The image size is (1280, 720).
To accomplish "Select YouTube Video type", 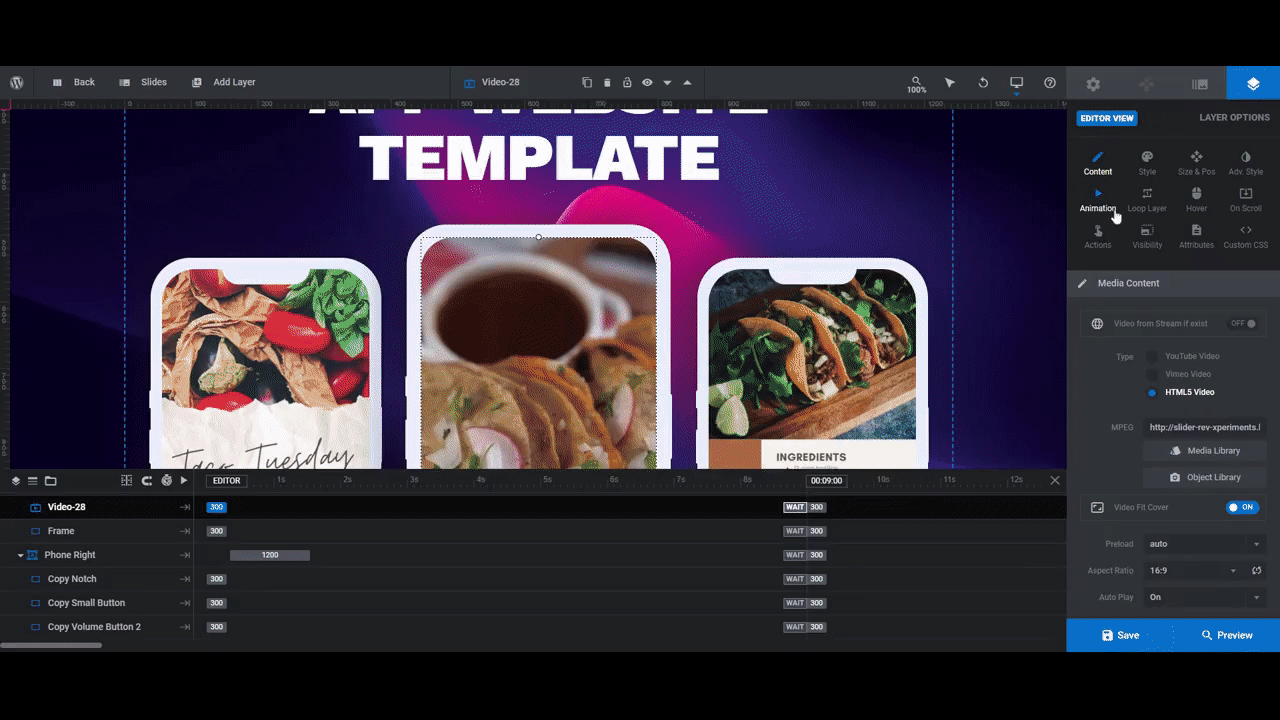I will 1152,356.
